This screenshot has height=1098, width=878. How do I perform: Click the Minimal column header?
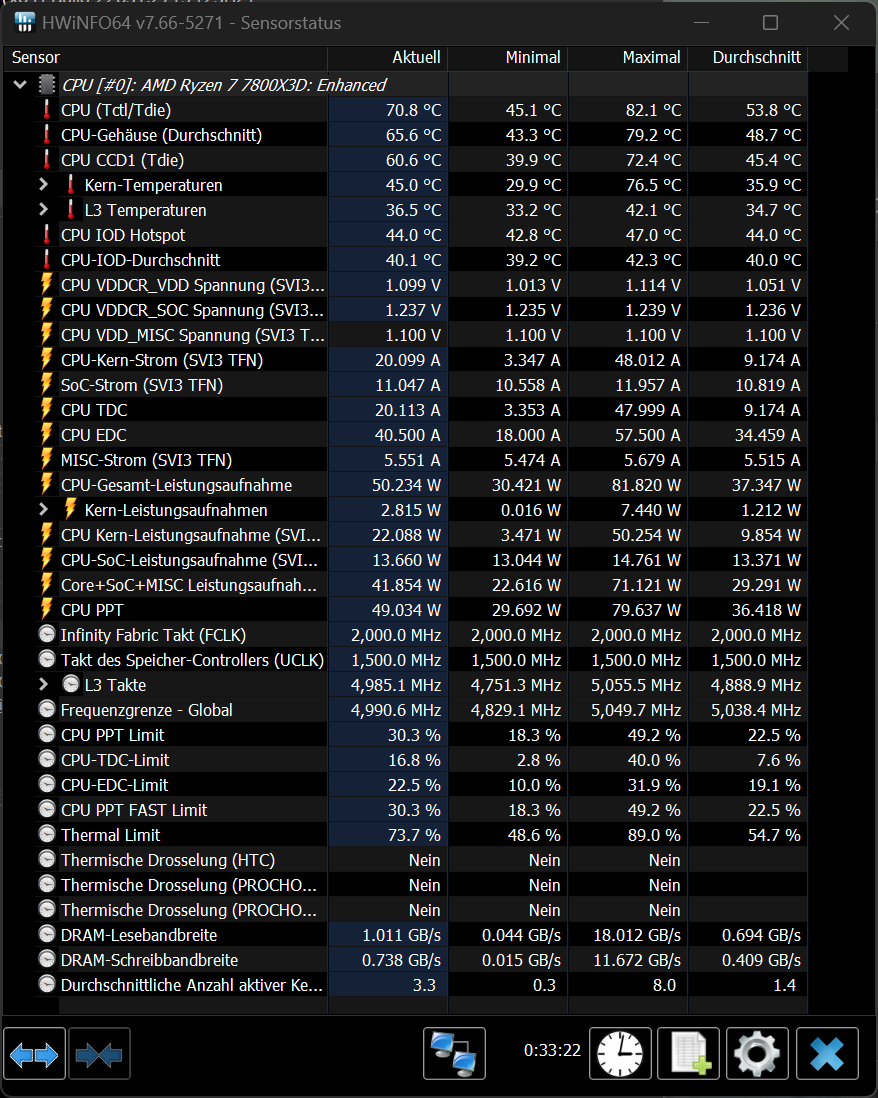508,57
